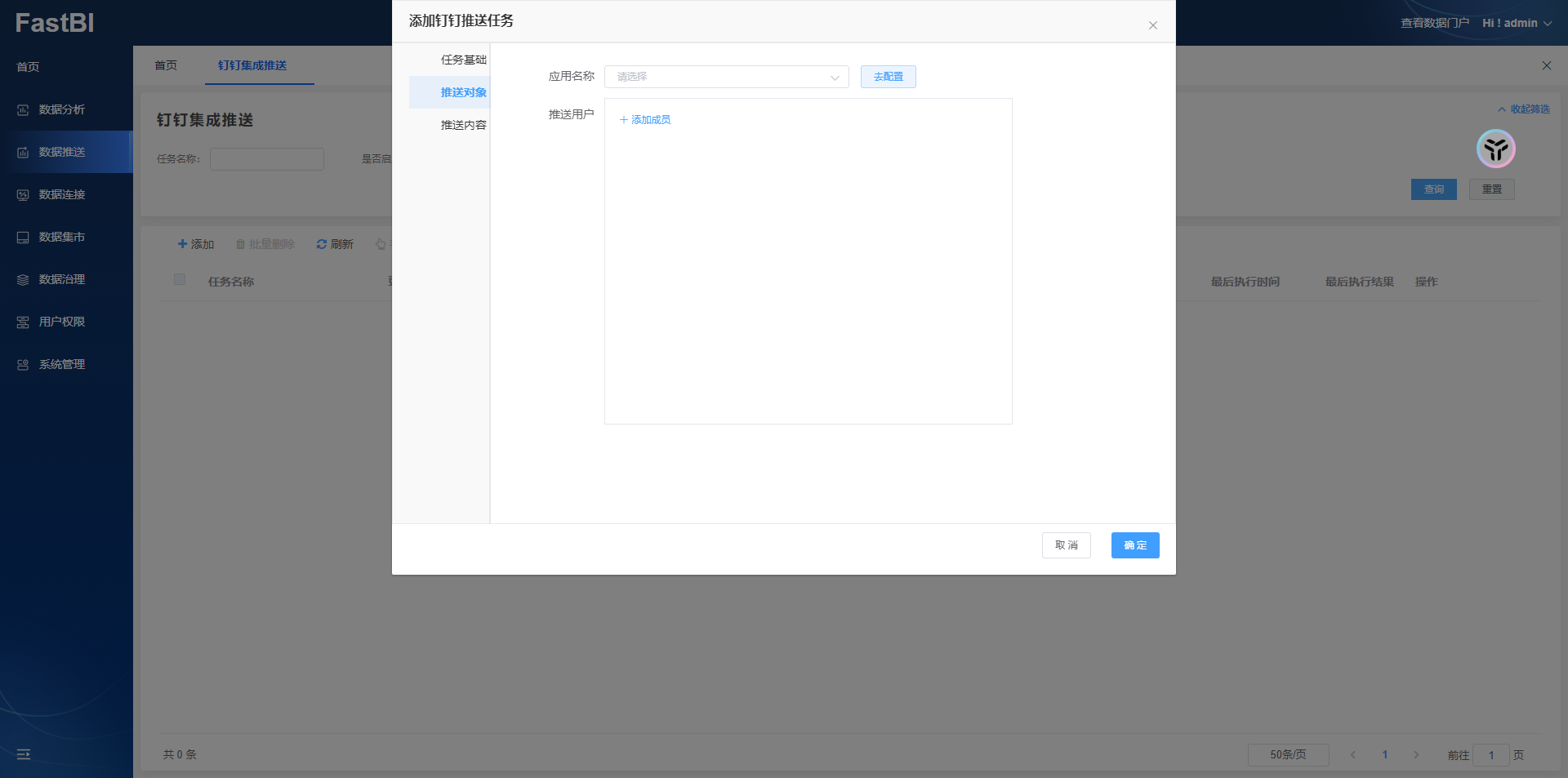Click the 前往 page number input
The width and height of the screenshot is (1568, 778).
[x=1491, y=755]
